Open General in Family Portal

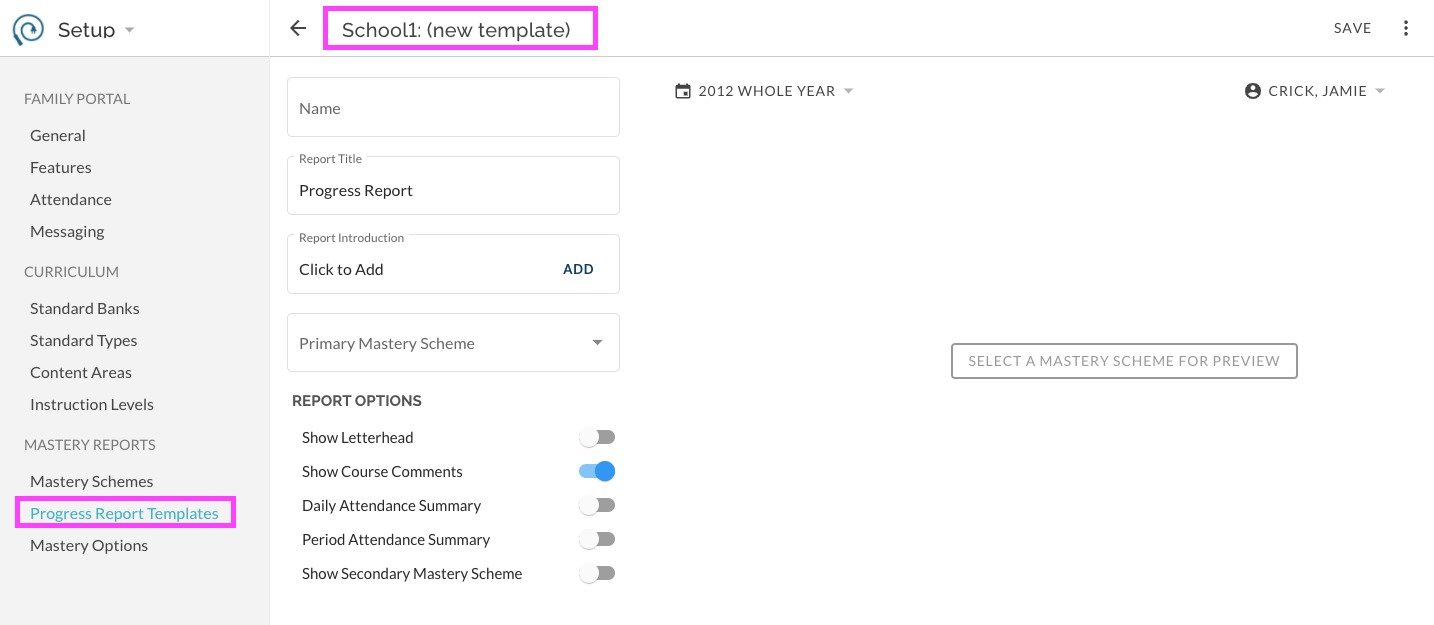click(58, 135)
